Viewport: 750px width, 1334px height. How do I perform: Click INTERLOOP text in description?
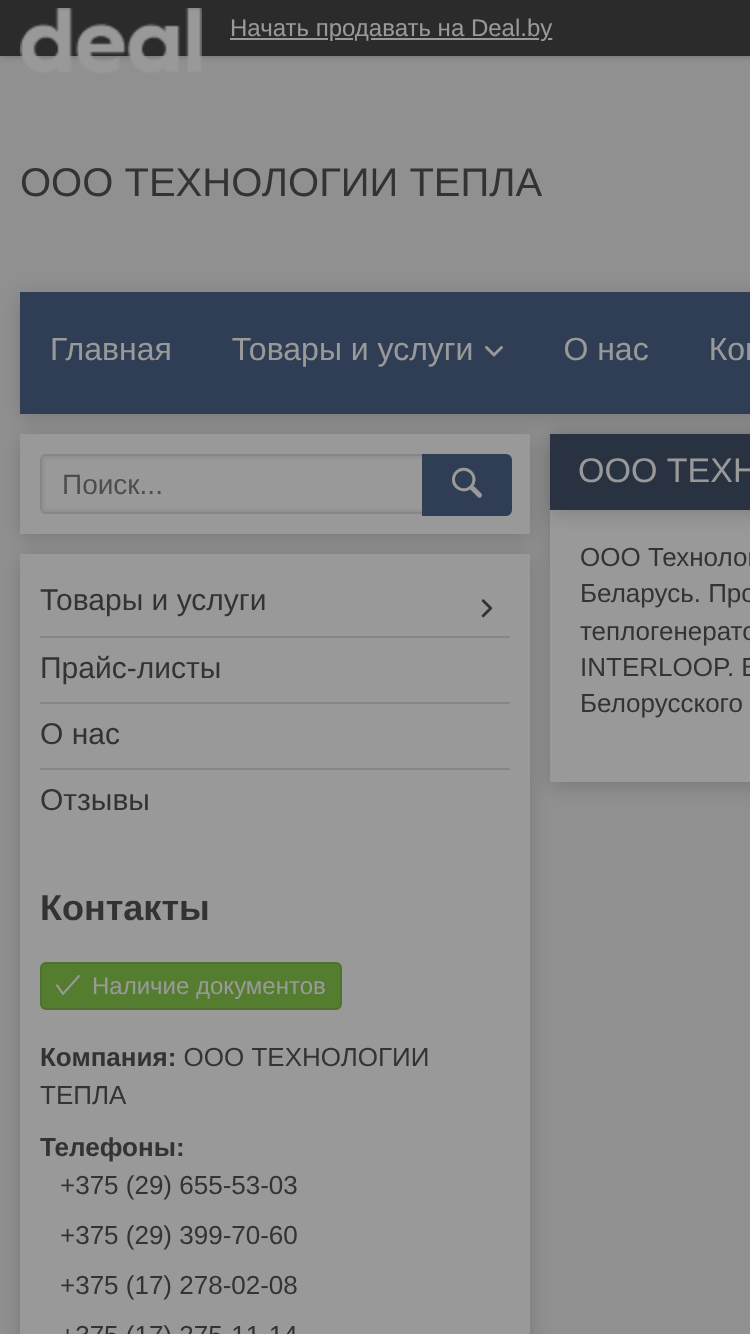656,667
